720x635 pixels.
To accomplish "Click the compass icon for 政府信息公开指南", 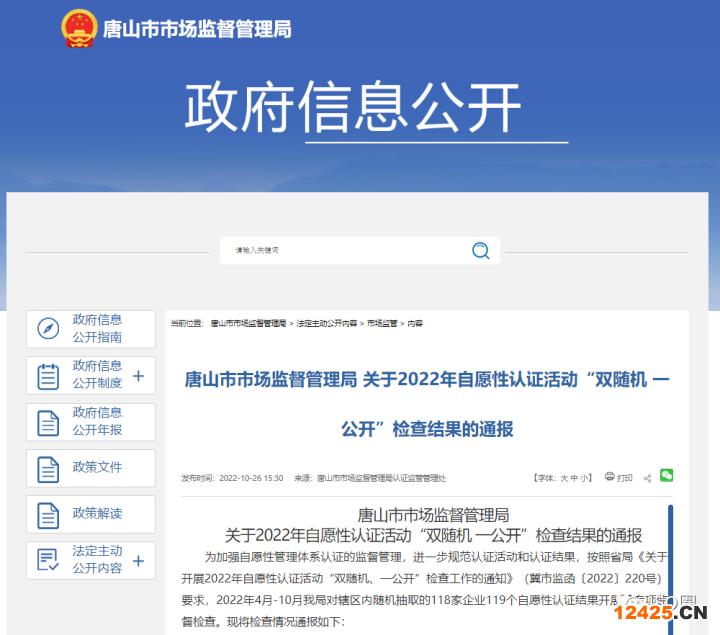I will point(48,329).
